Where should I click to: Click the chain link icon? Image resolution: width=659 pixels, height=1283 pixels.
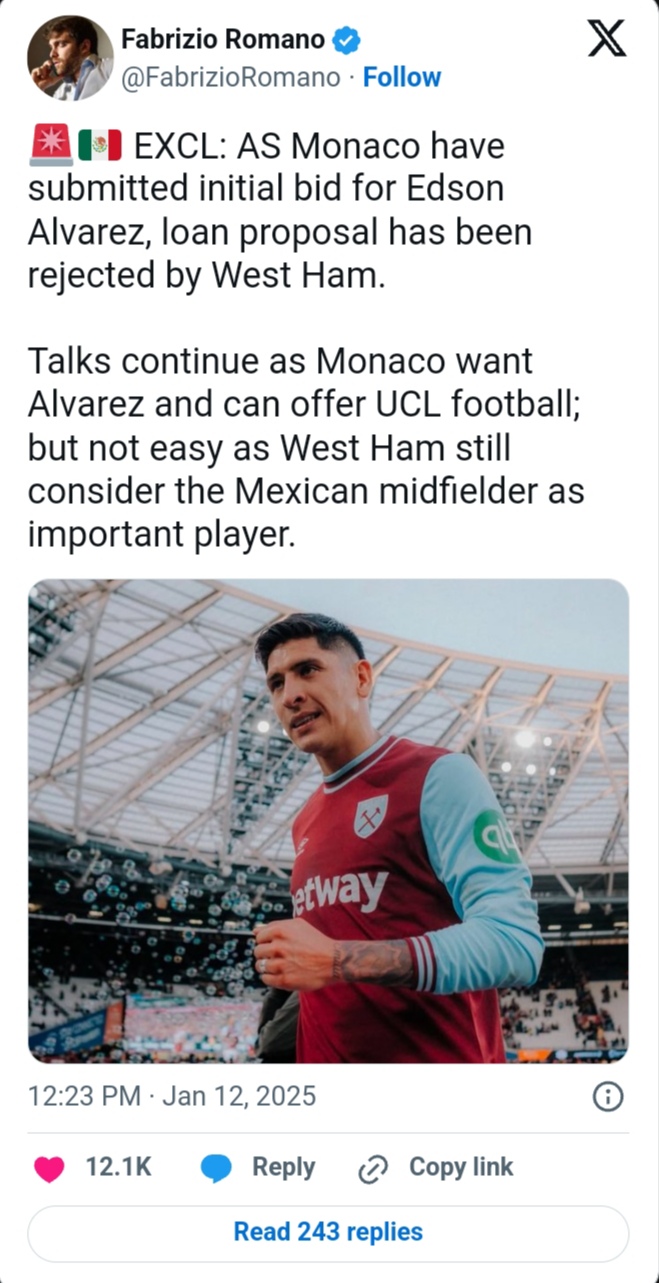(x=373, y=1169)
